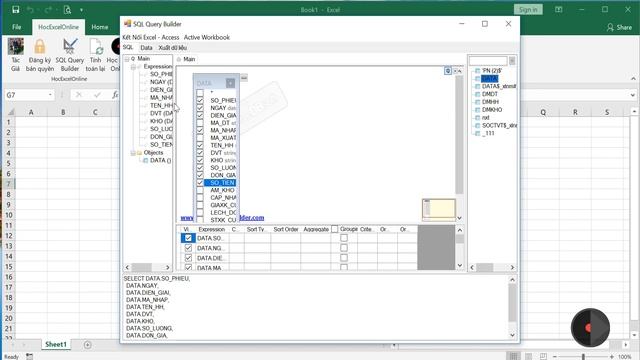The width and height of the screenshot is (640, 360).
Task: Open the Xuất dữ liệu menu
Action: click(x=172, y=48)
